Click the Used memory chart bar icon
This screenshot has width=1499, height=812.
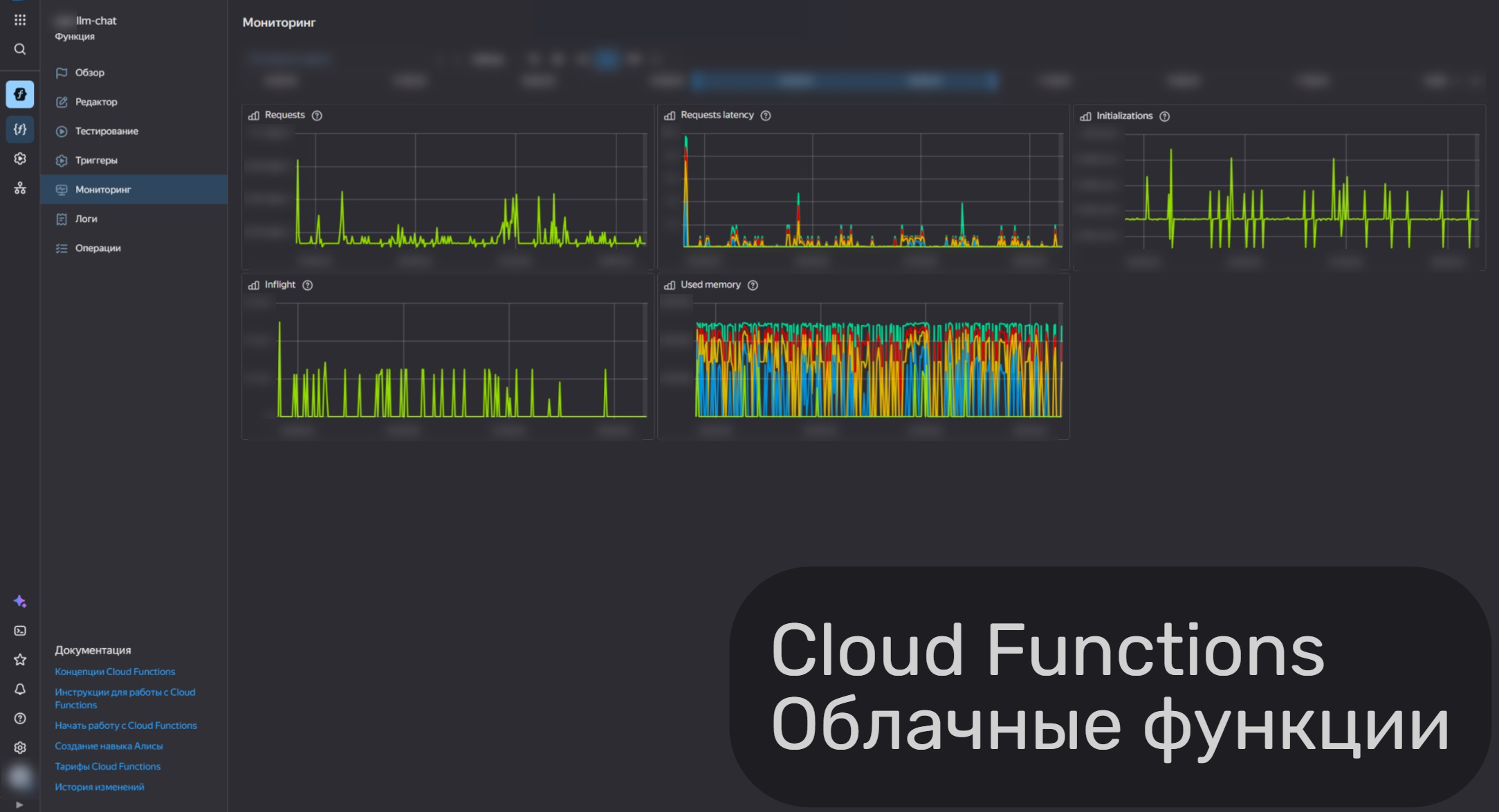pyautogui.click(x=670, y=285)
